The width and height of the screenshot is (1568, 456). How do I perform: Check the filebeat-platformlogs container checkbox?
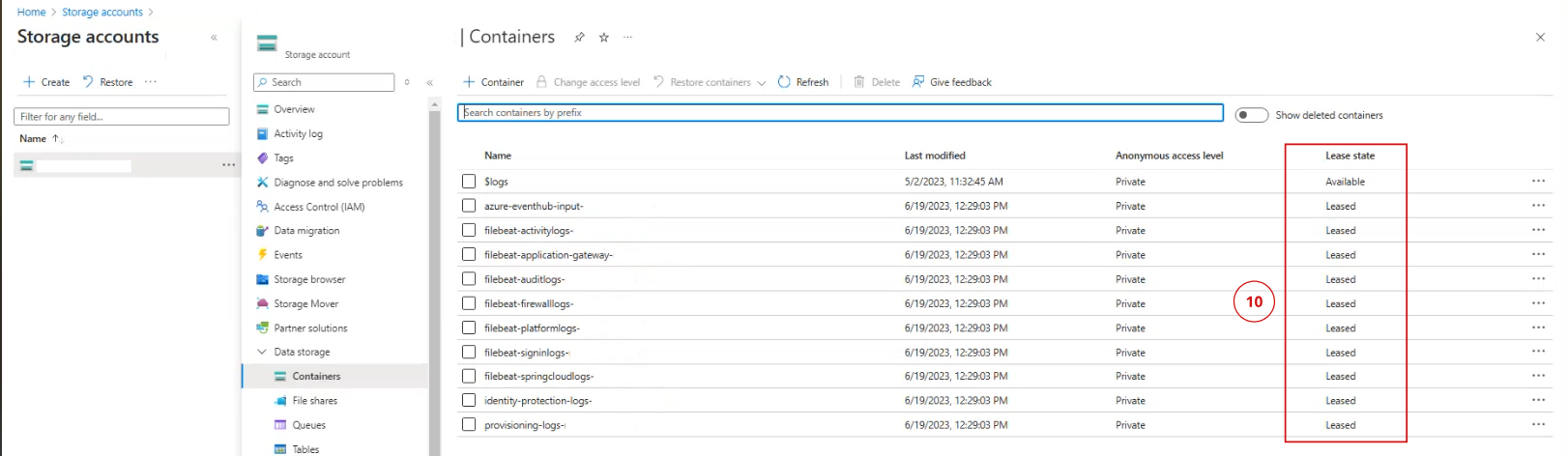coord(469,328)
